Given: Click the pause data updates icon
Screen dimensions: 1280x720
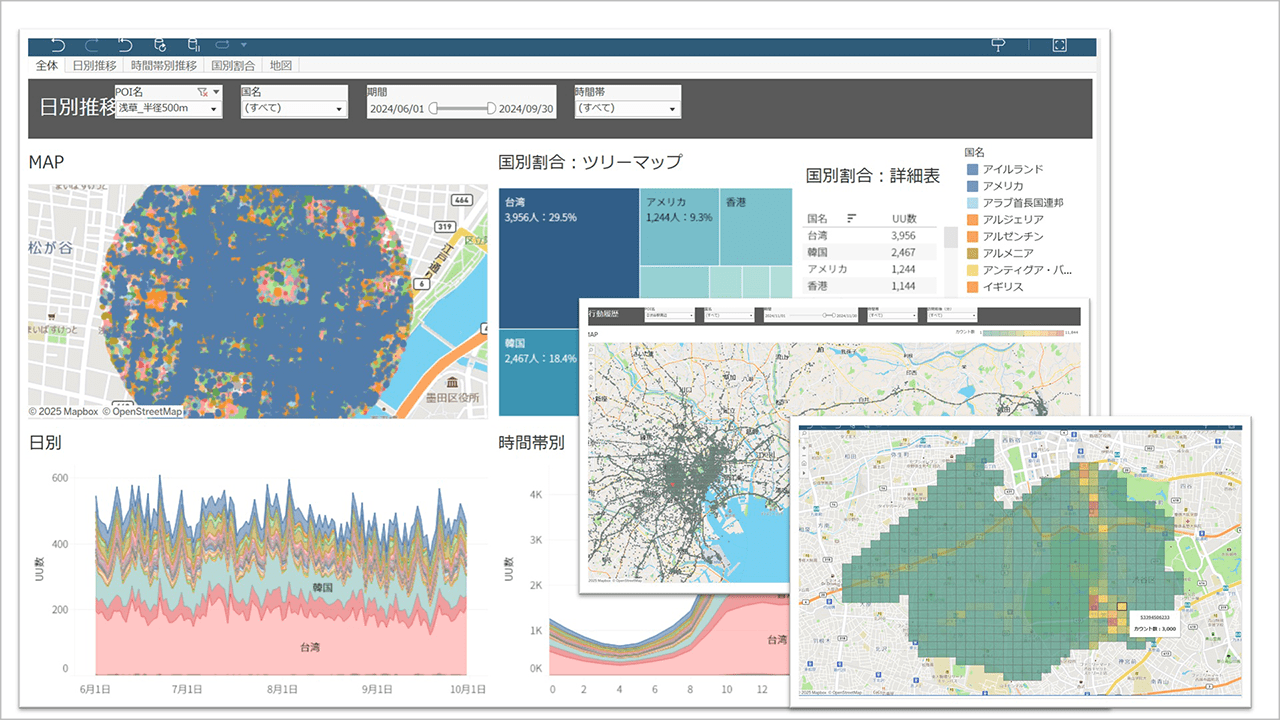Looking at the screenshot, I should click(193, 45).
